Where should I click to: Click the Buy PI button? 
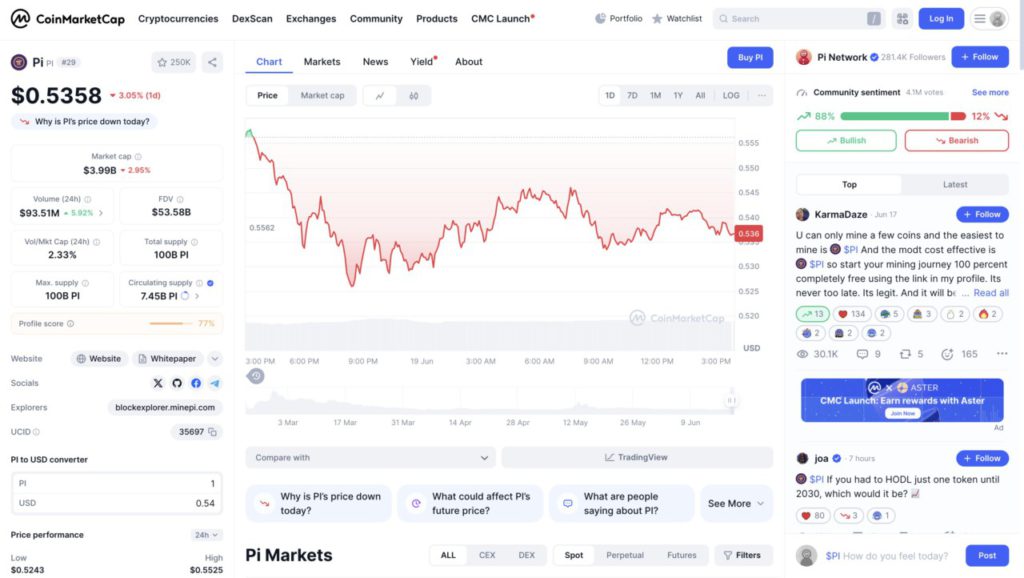coord(750,57)
